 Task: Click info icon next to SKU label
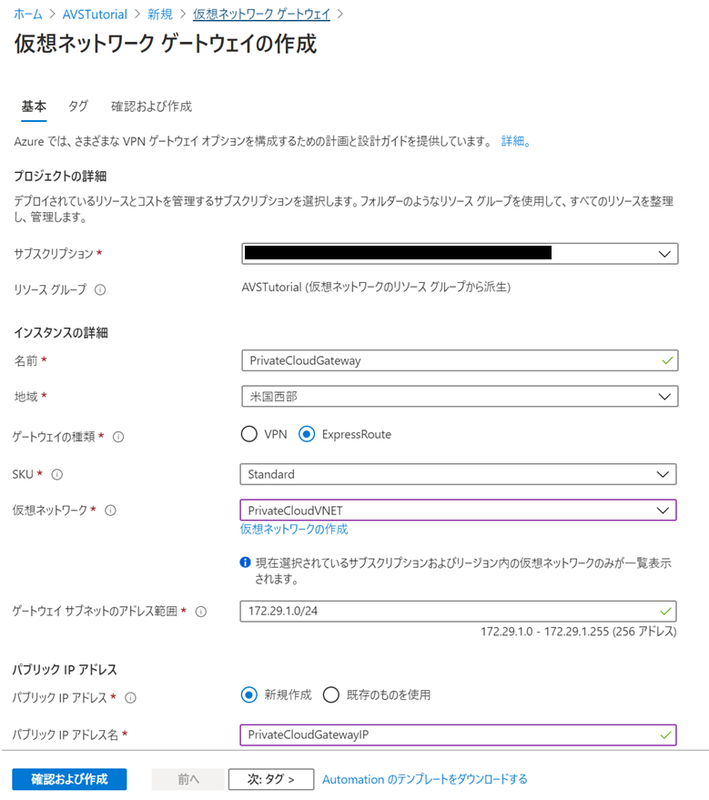(x=56, y=474)
